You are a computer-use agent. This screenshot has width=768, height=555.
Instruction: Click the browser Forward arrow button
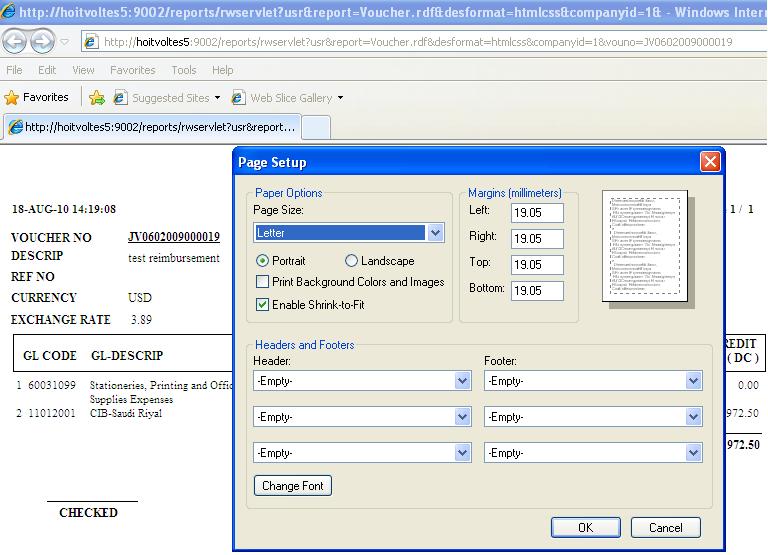pos(43,42)
